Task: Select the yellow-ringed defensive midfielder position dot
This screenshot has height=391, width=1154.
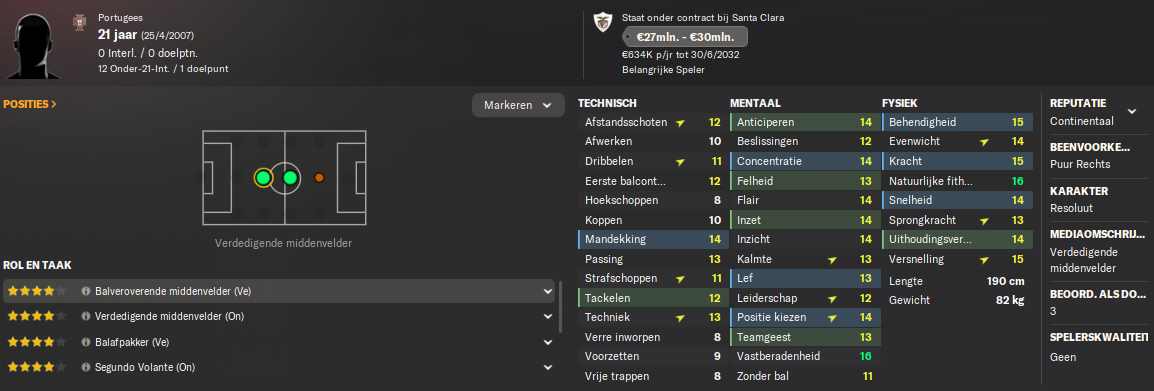Action: point(263,177)
